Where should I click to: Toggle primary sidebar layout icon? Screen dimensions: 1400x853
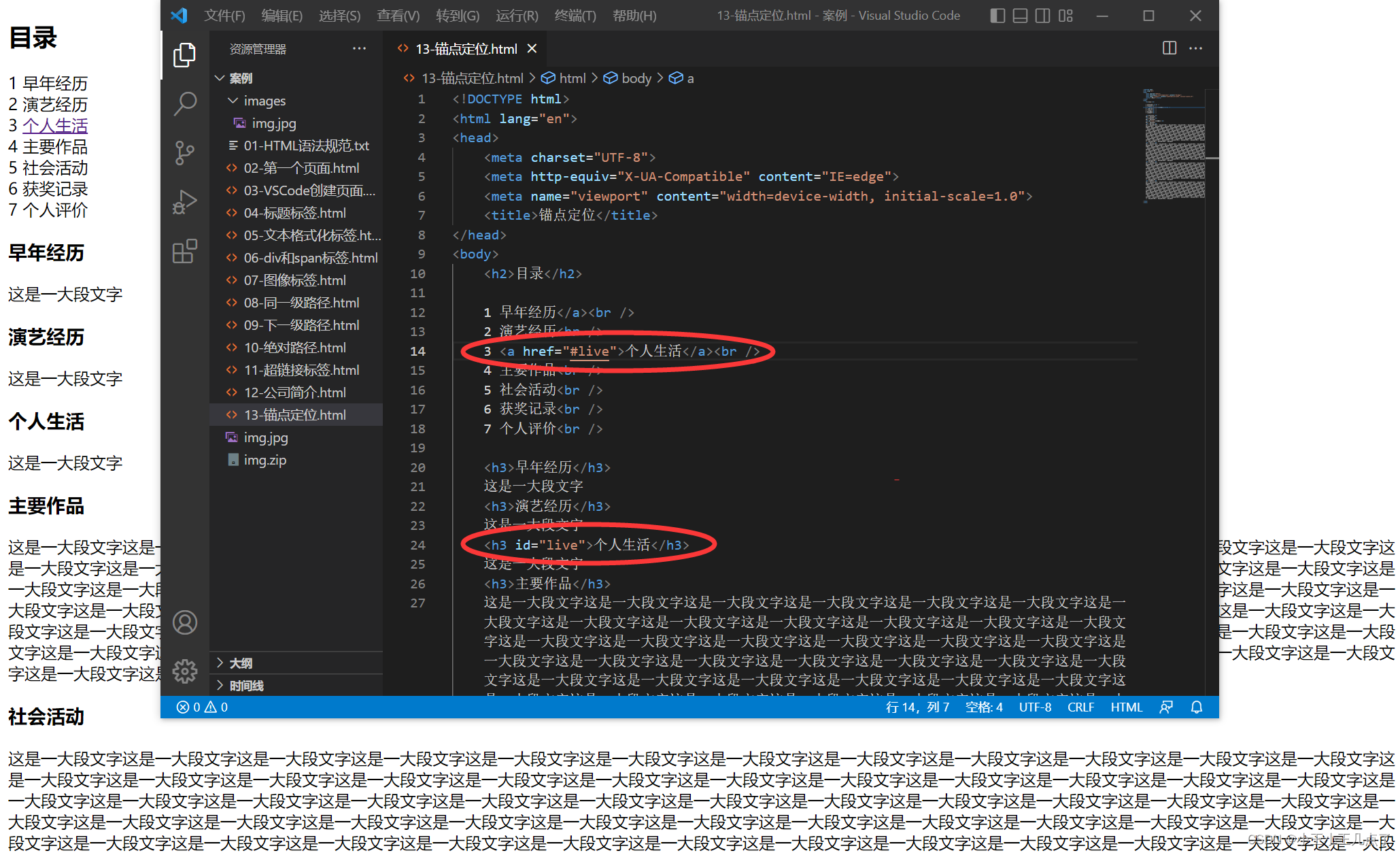point(997,15)
